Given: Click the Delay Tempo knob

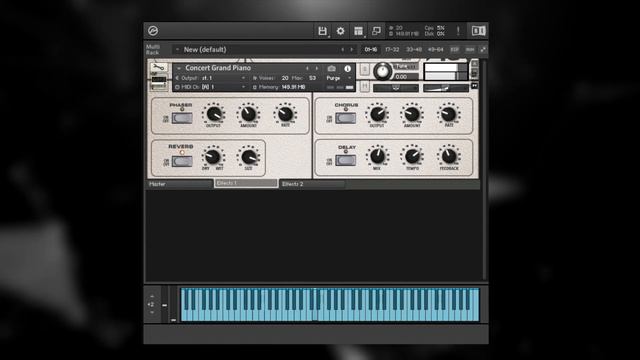Looking at the screenshot, I should tap(412, 156).
